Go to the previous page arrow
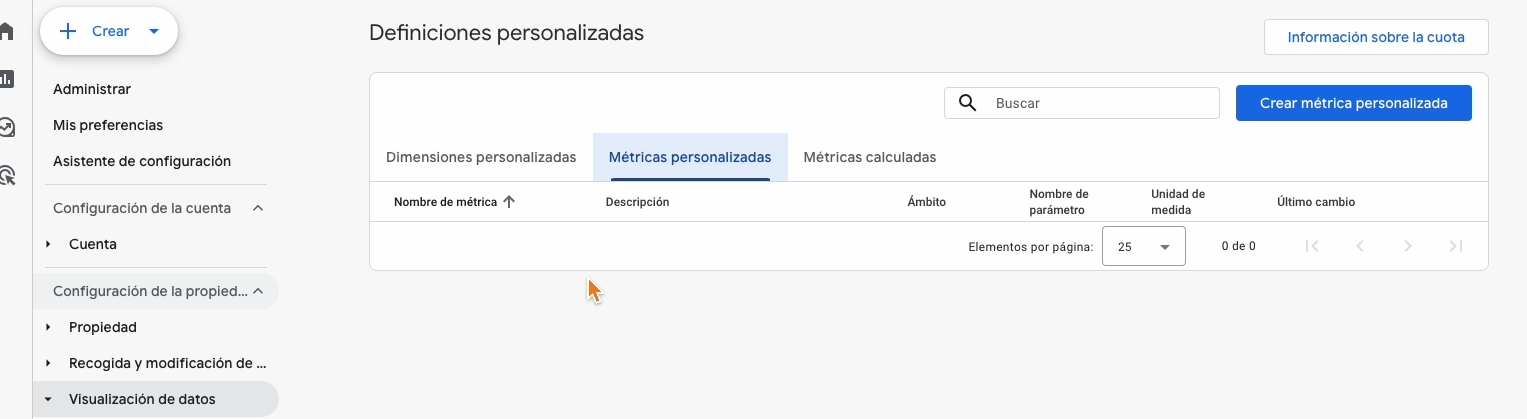 pos(1360,246)
